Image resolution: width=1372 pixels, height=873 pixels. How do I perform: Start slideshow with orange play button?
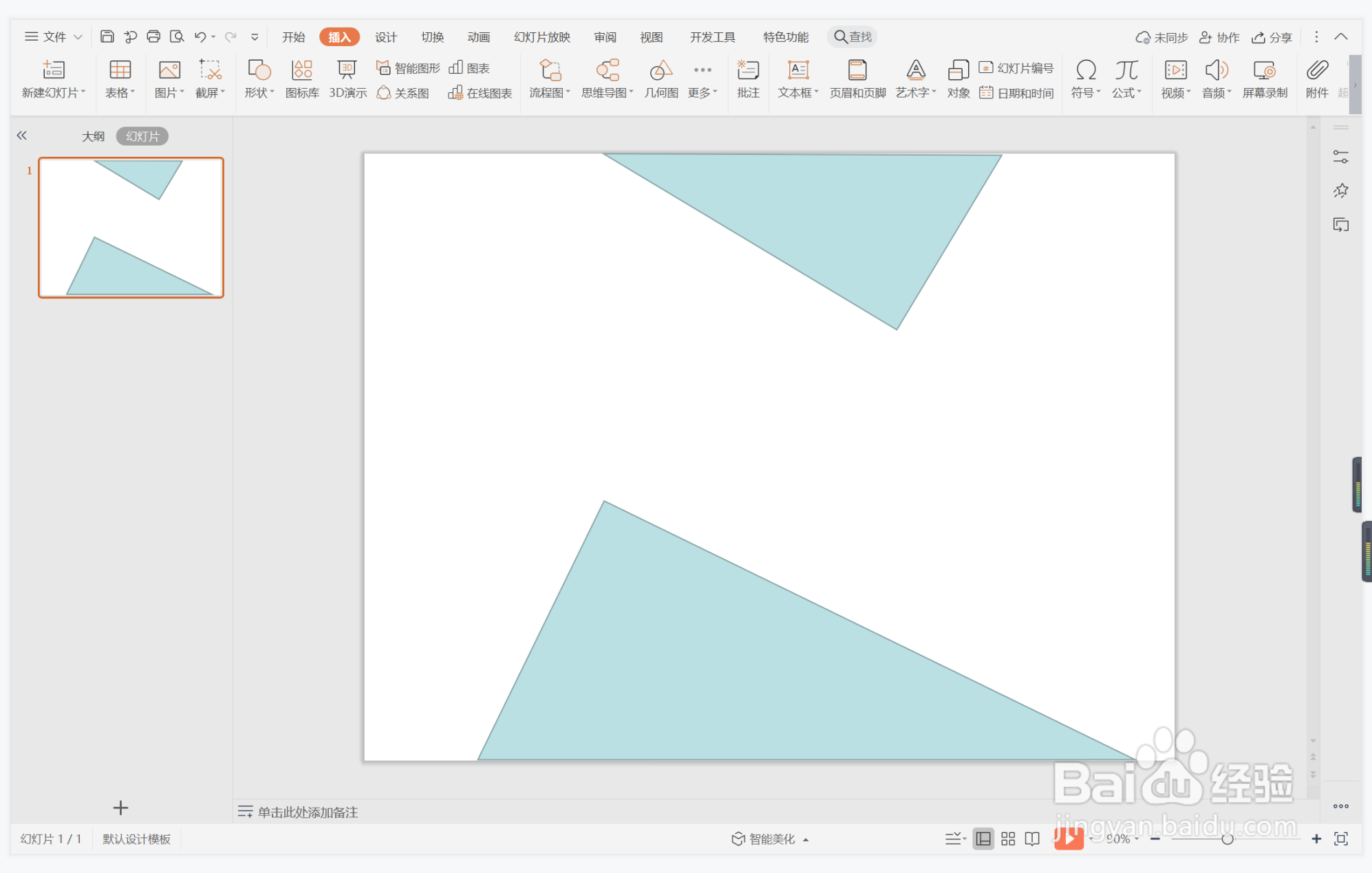(x=1069, y=839)
